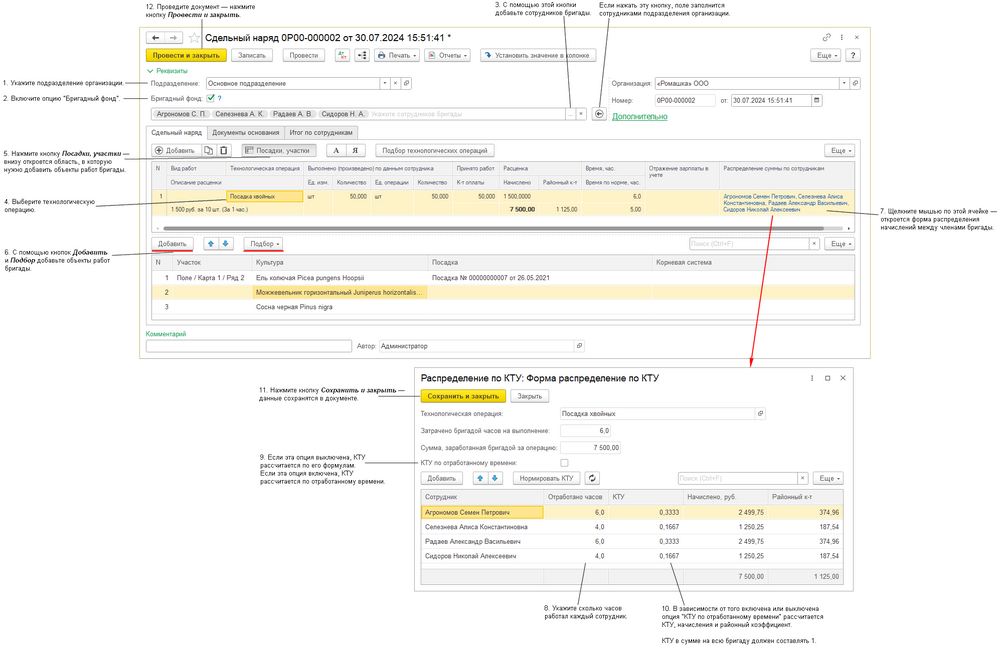Screen dimensions: 1000x646
Task: Click the copy row icon next to Добавить
Action: click(x=208, y=150)
